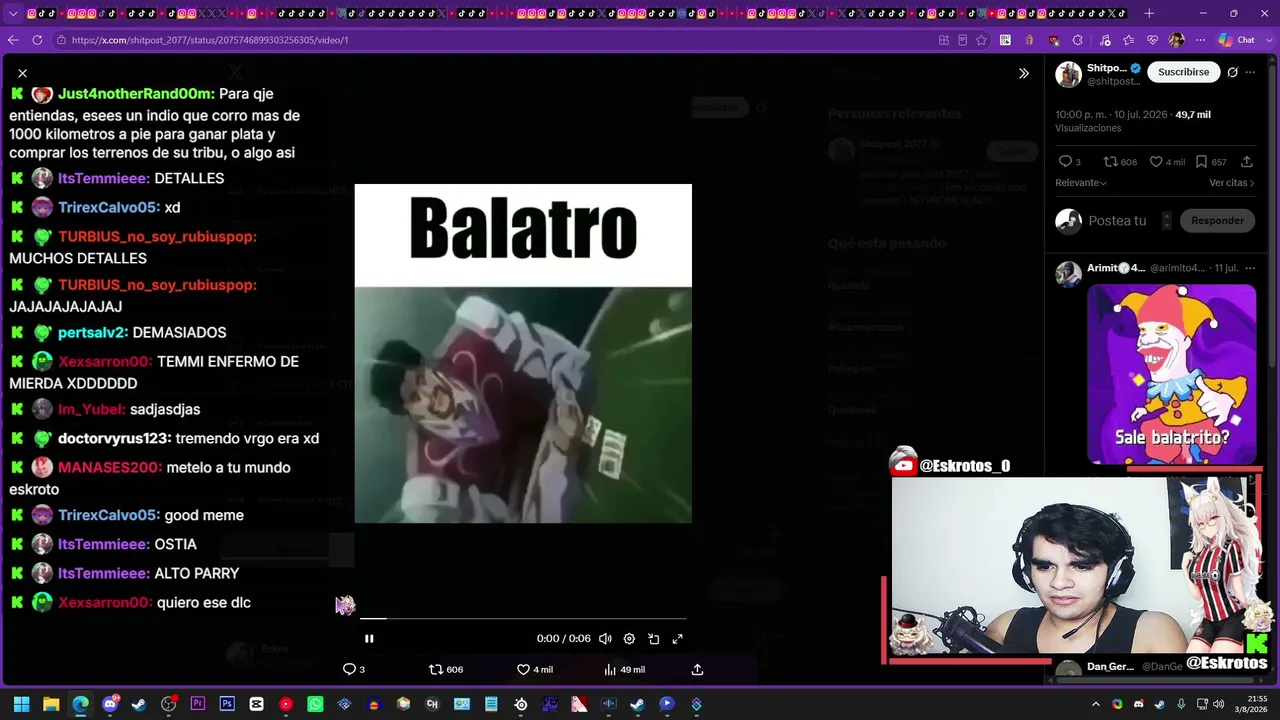
Task: Click the Suscribirse button
Action: tap(1183, 72)
